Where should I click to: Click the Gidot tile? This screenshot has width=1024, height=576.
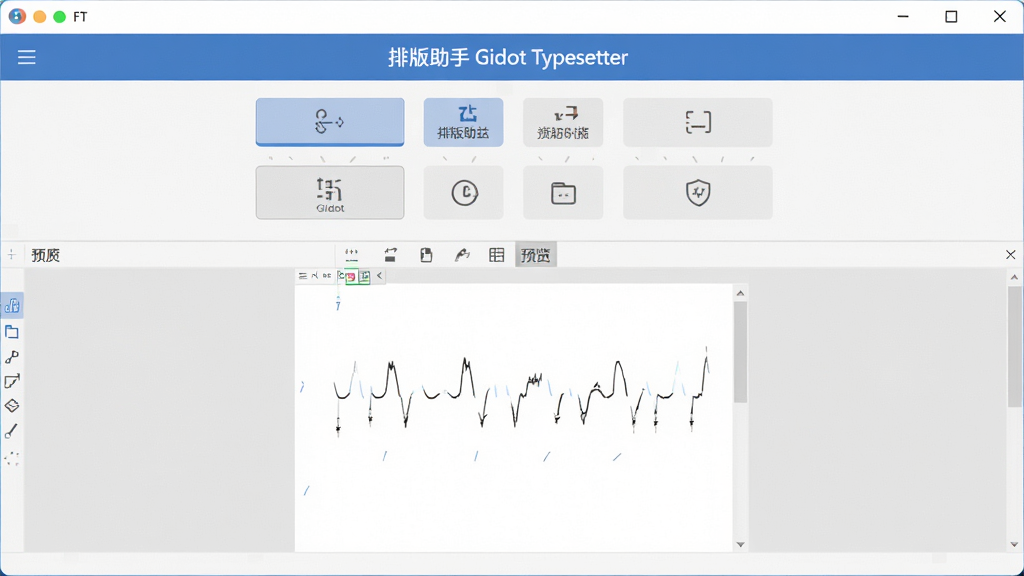coord(330,193)
